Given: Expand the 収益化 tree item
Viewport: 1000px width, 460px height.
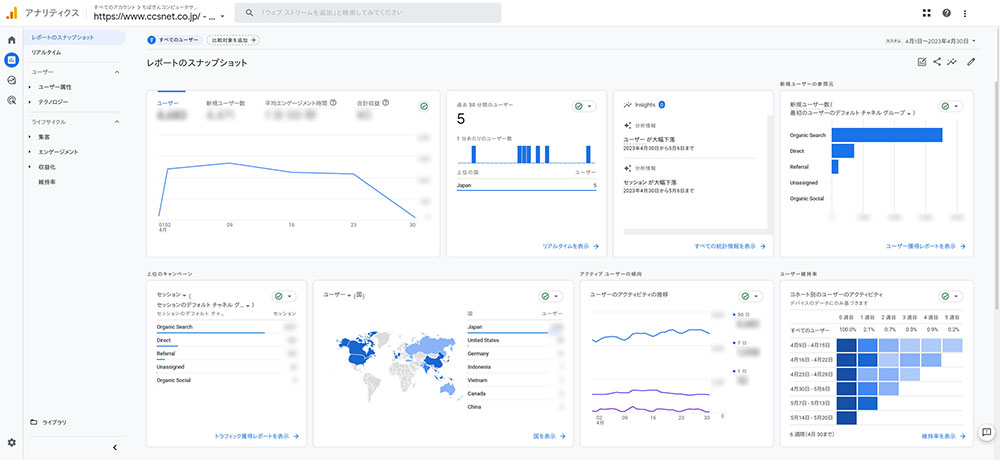Looking at the screenshot, I should (x=29, y=167).
